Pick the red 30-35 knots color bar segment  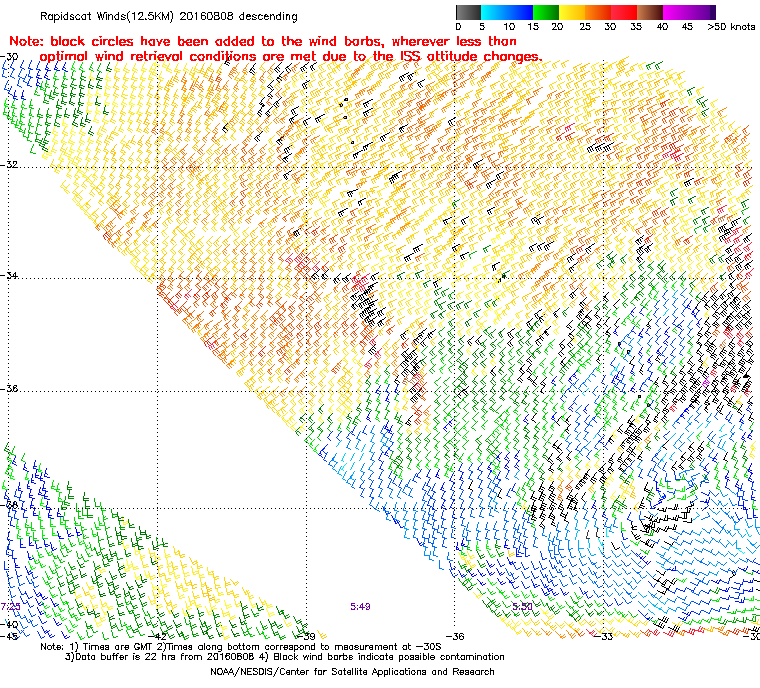pyautogui.click(x=624, y=12)
